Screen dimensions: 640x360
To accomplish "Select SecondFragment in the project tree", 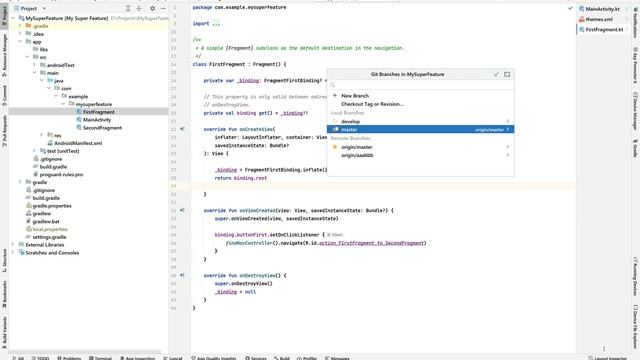I will (102, 128).
